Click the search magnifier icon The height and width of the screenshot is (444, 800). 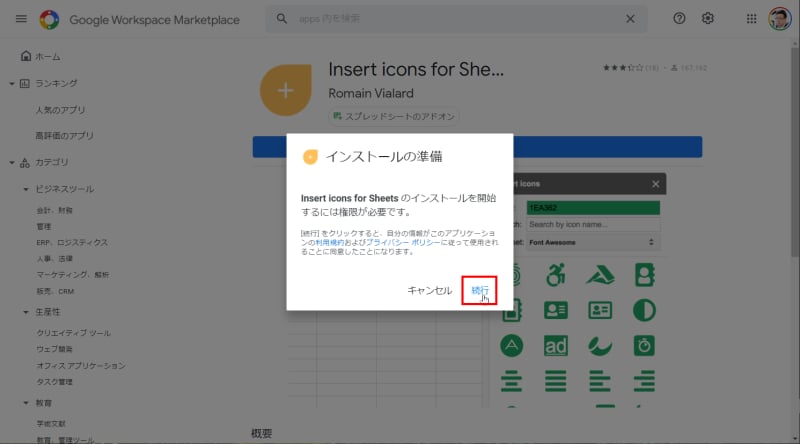tap(282, 19)
